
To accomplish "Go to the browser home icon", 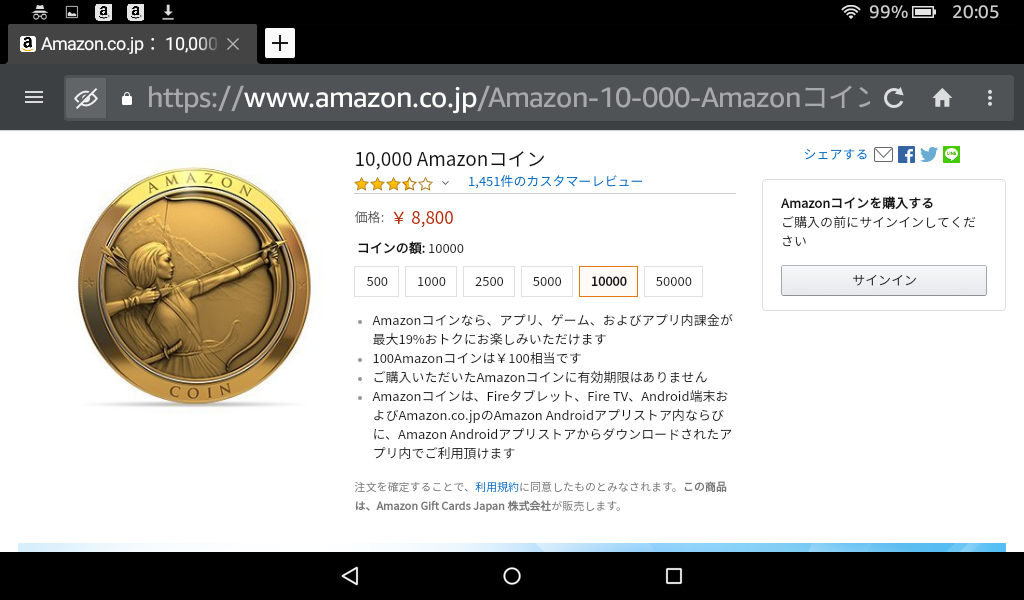I will tap(942, 98).
